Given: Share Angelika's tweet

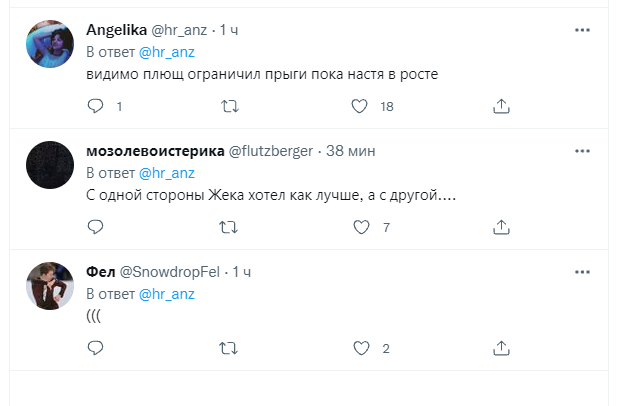Looking at the screenshot, I should tap(503, 106).
